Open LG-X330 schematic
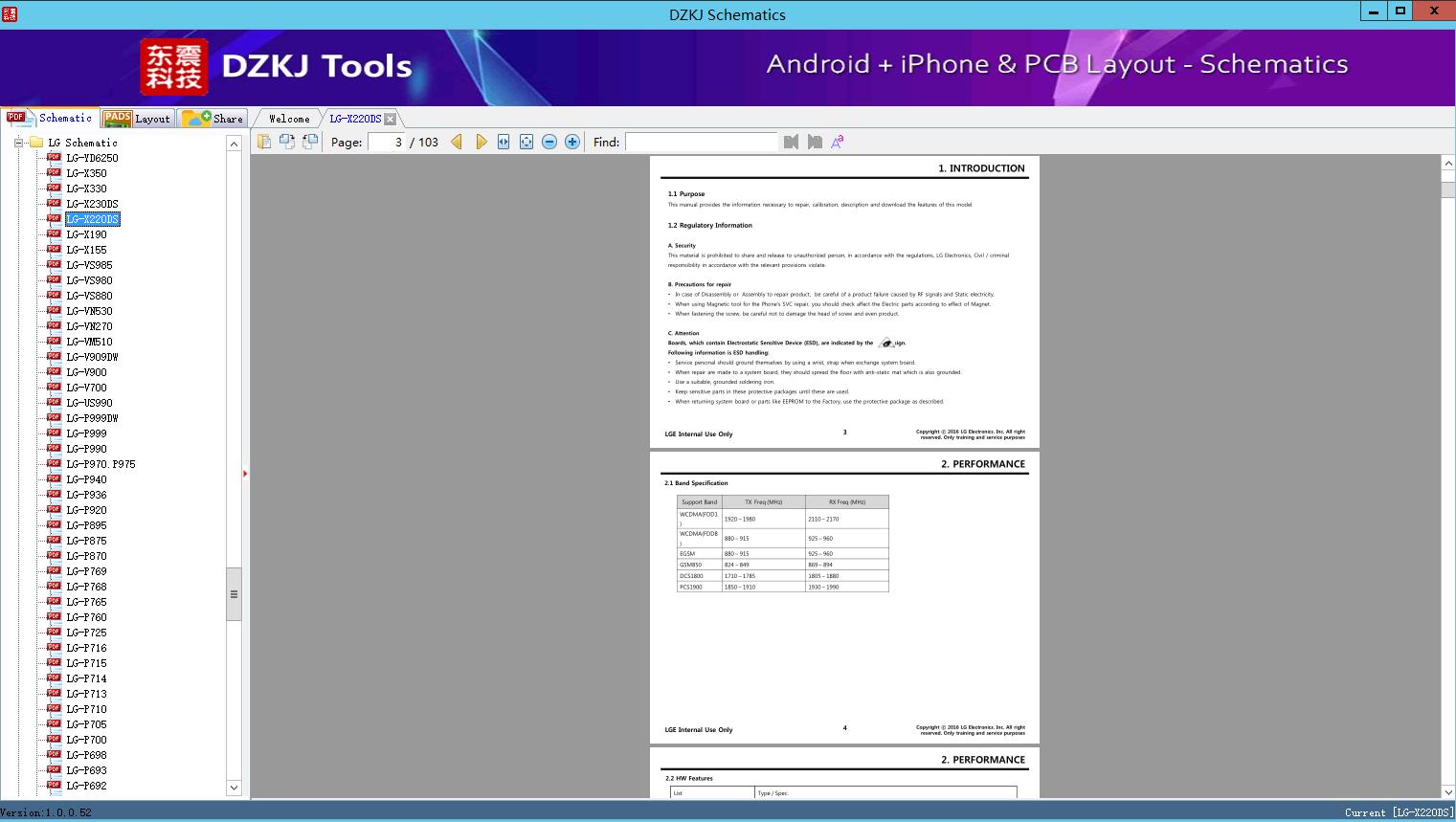 click(x=86, y=189)
